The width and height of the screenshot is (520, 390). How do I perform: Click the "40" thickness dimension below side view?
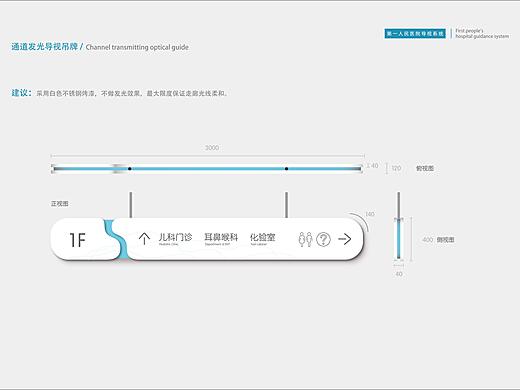coord(399,274)
